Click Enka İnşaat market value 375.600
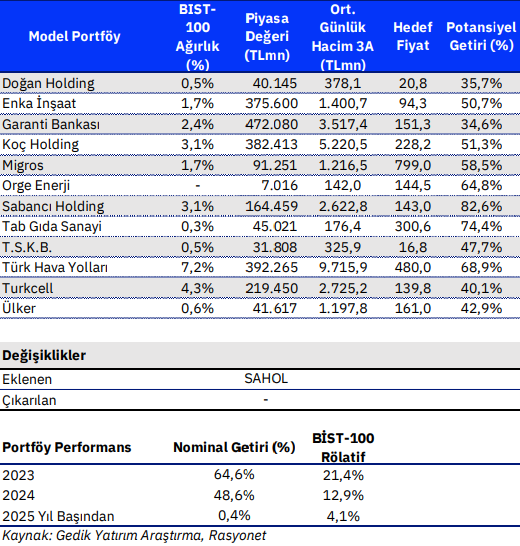The height and width of the screenshot is (546, 520). 271,103
